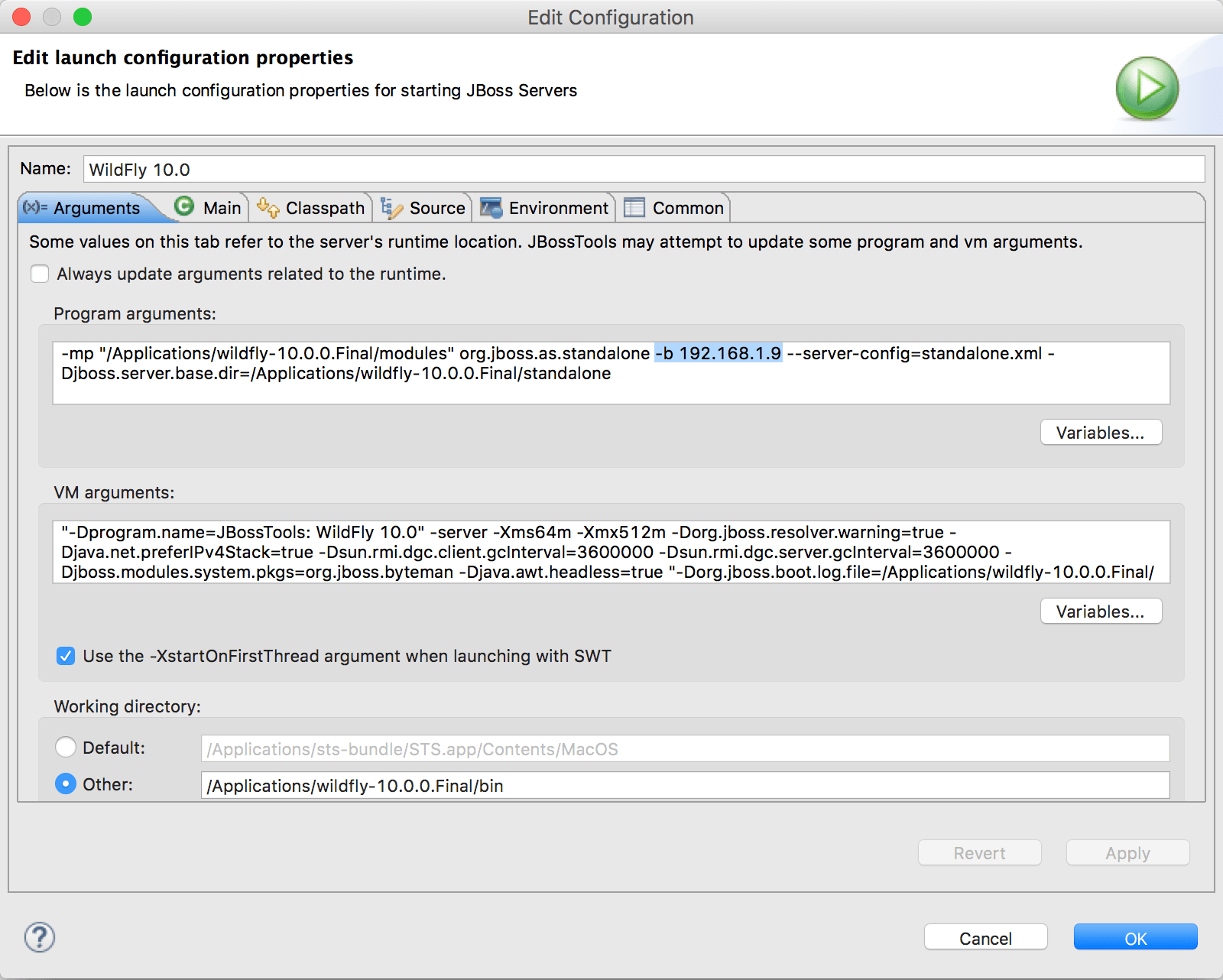This screenshot has height=980, width=1223.
Task: Focus the Name field containing WildFly 10.0
Action: tap(644, 169)
